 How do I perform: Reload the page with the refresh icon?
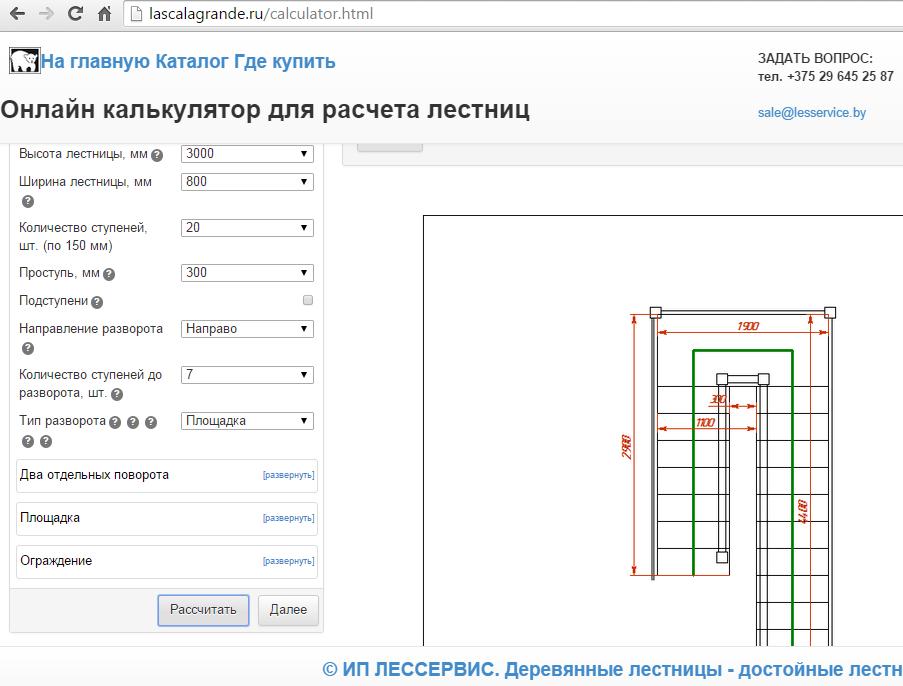coord(75,13)
